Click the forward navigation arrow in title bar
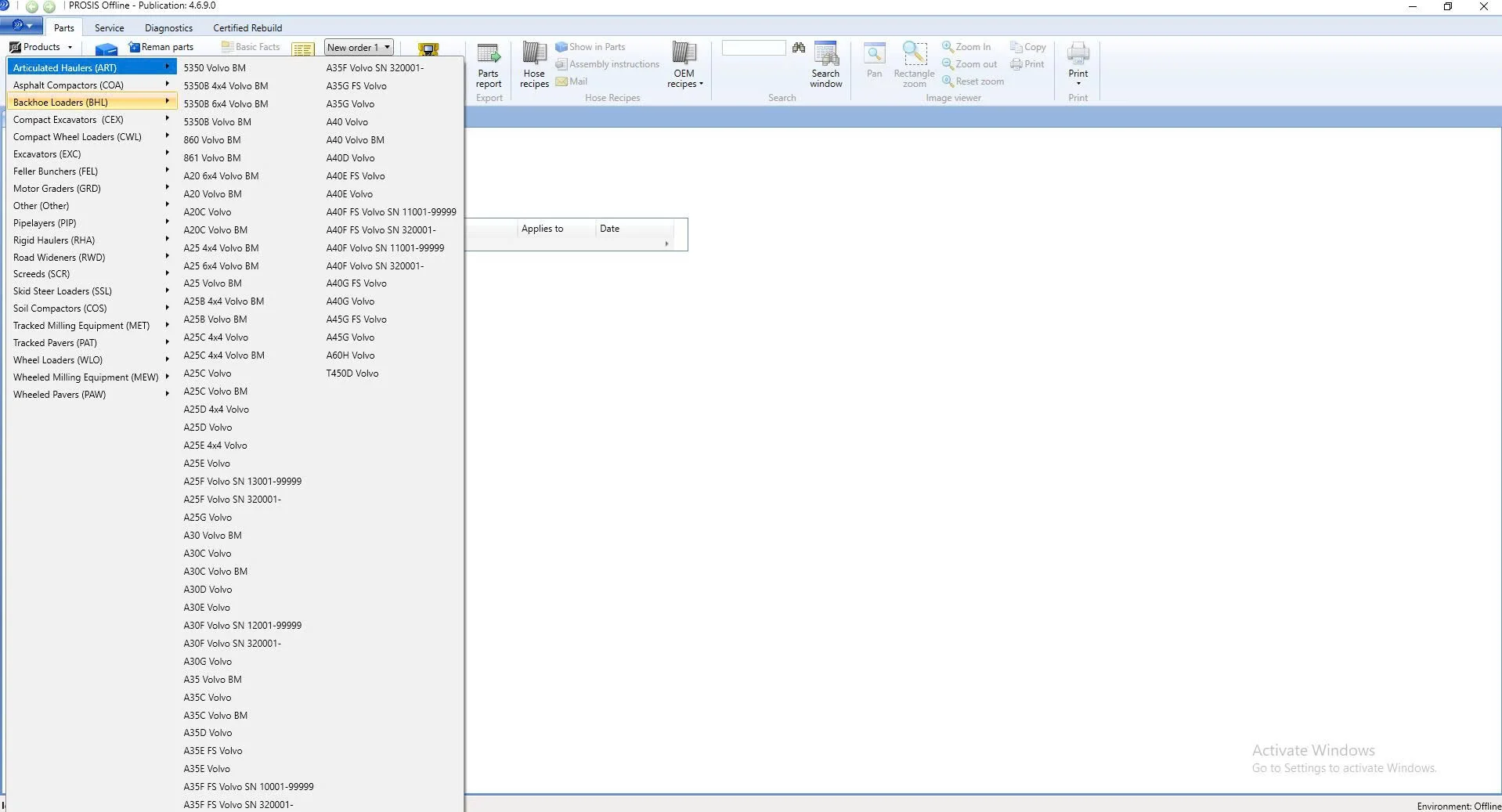Screen dimensions: 1502x812 [x=49, y=6]
